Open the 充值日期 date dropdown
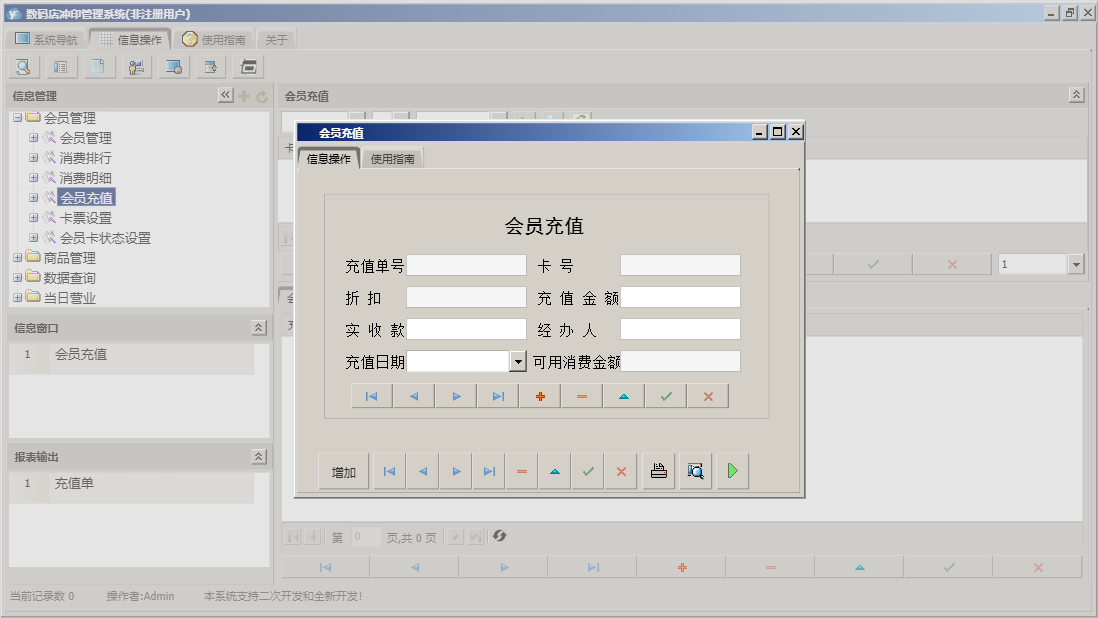Screen dimensions: 1098x618 point(517,362)
